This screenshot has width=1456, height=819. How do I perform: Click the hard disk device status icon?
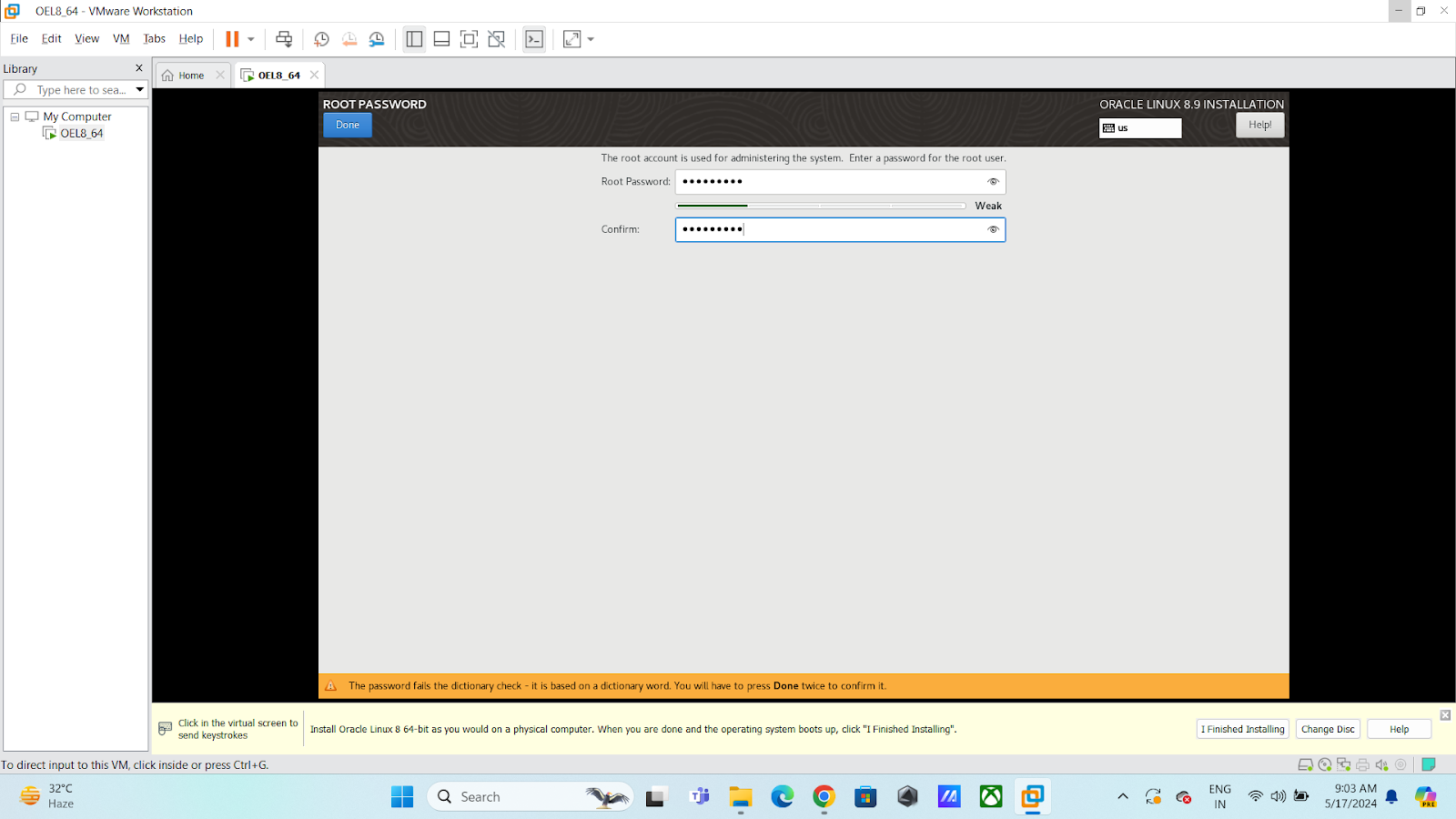(1305, 765)
